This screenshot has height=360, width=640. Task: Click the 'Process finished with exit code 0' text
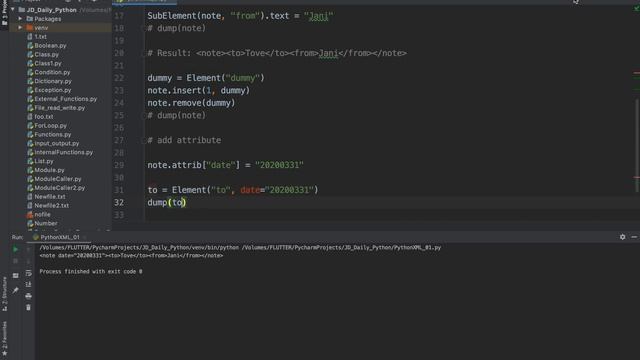(x=91, y=271)
